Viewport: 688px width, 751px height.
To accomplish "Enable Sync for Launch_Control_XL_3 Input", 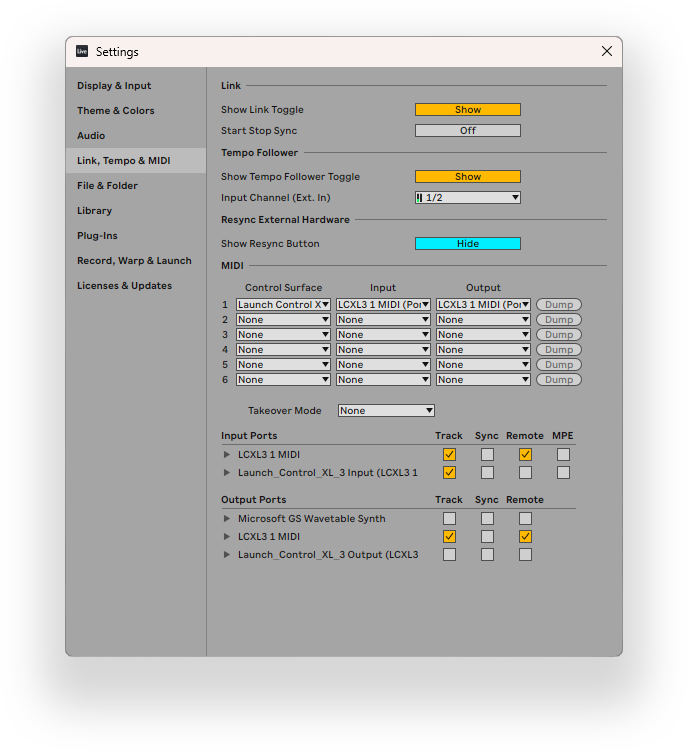I will [x=487, y=473].
